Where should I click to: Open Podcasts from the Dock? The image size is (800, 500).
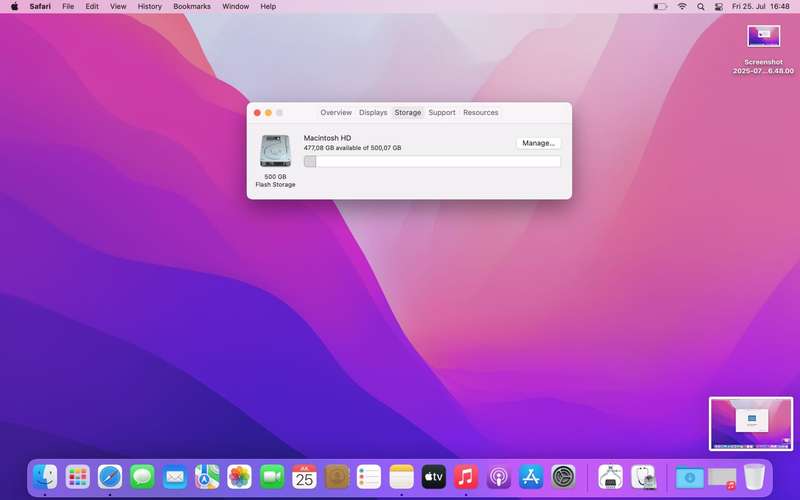point(498,477)
